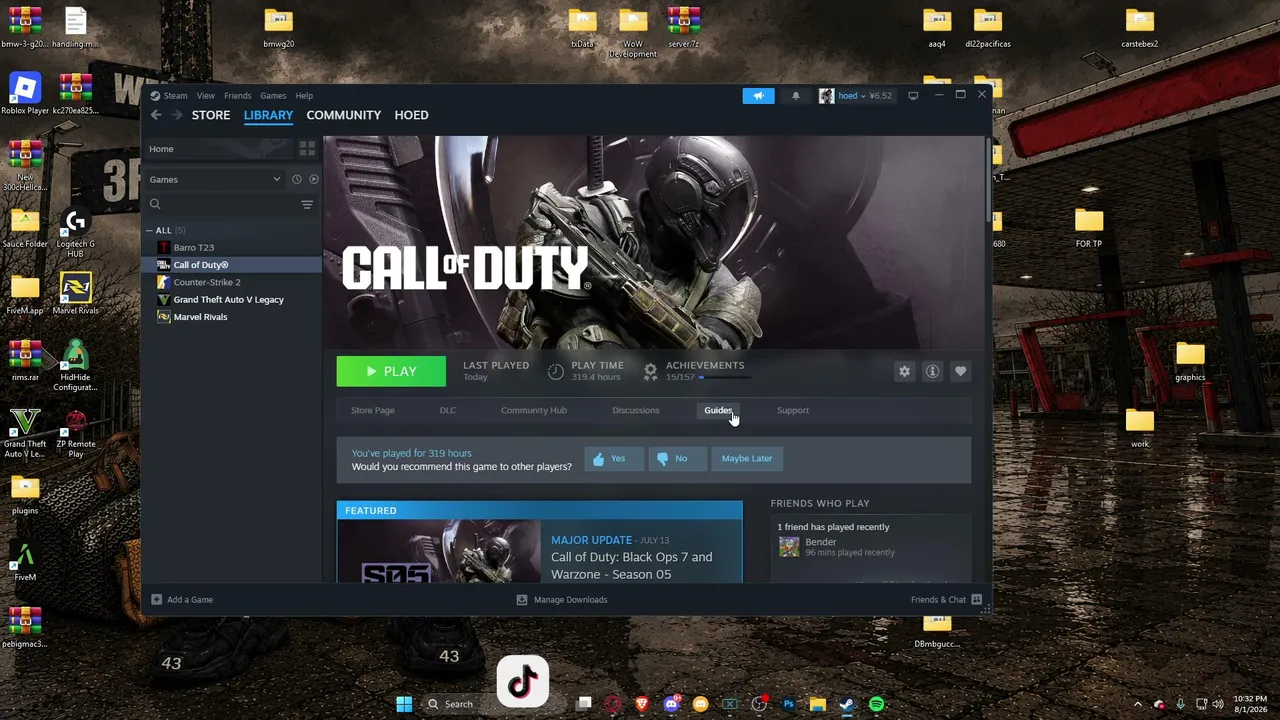Collapse the ALL games category
Image resolution: width=1280 pixels, height=720 pixels.
point(149,231)
